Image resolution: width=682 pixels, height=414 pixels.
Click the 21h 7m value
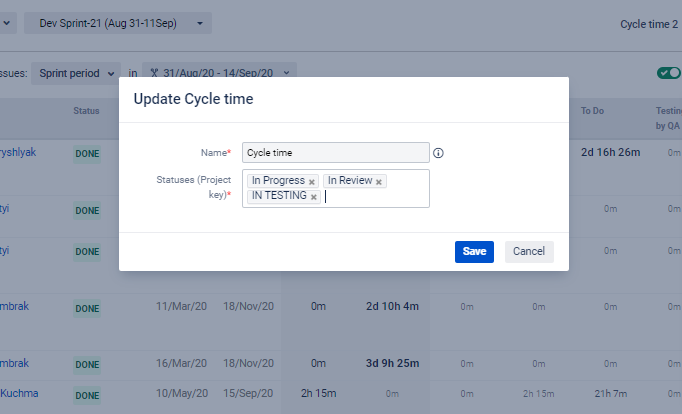[x=611, y=394]
